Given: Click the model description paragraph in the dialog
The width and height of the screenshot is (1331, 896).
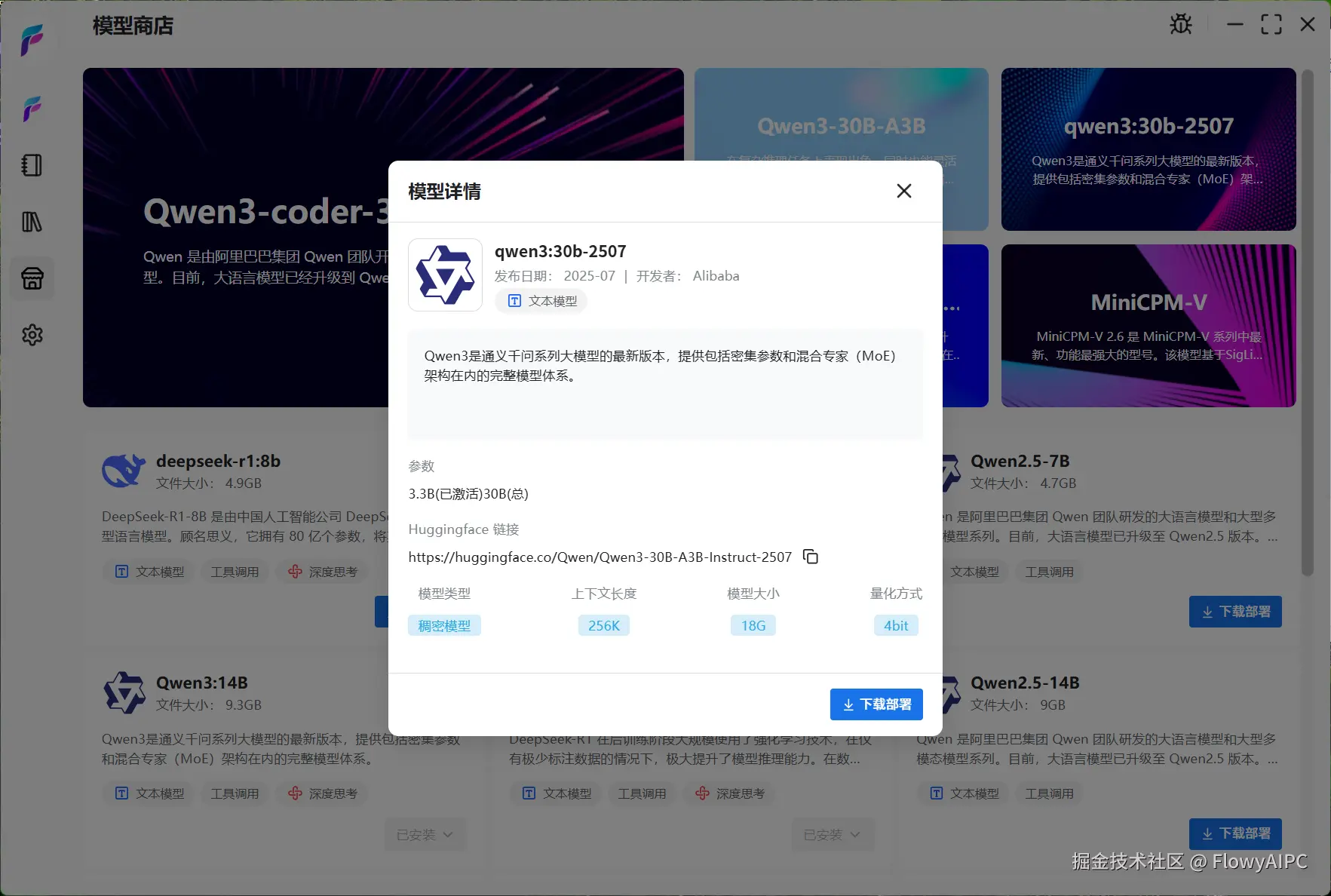Looking at the screenshot, I should 660,366.
